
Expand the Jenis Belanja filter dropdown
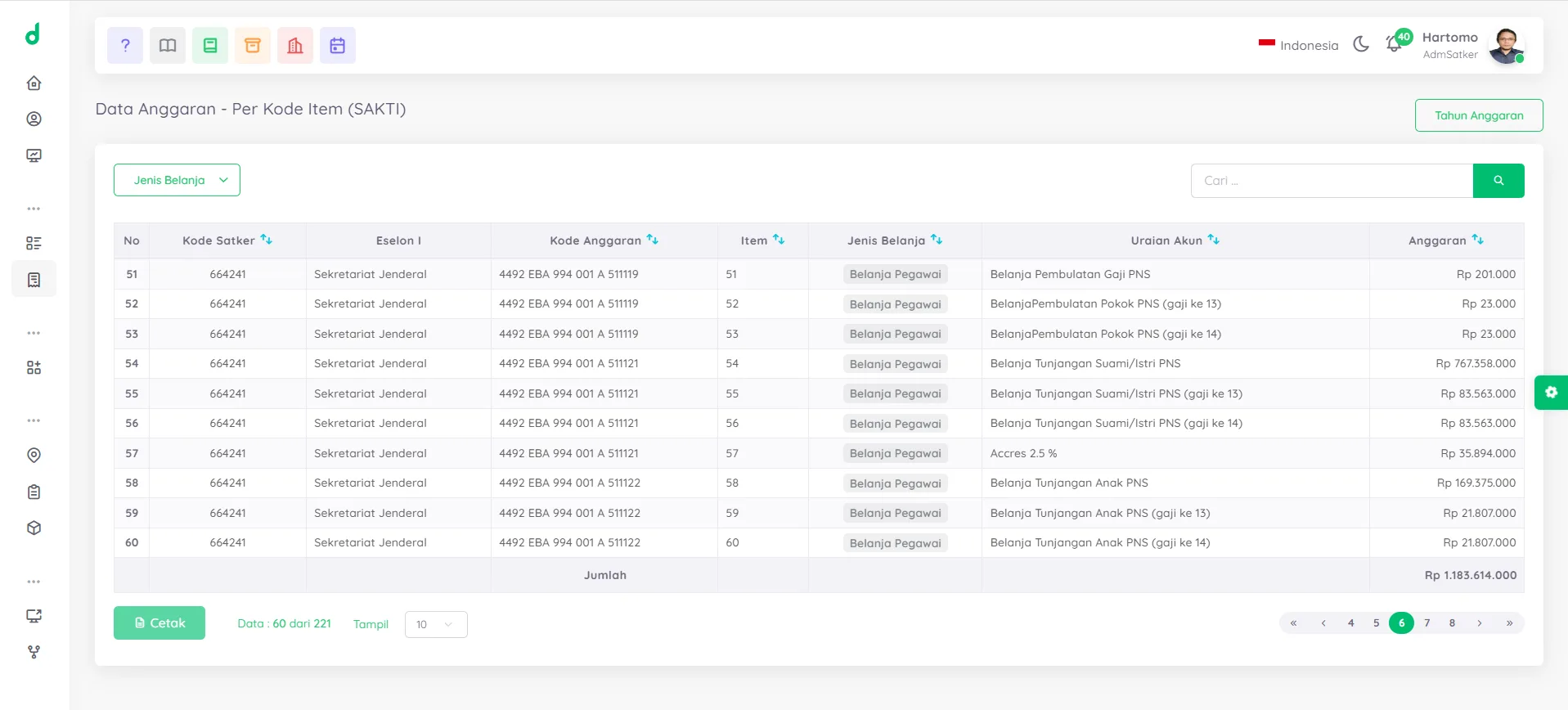(177, 180)
